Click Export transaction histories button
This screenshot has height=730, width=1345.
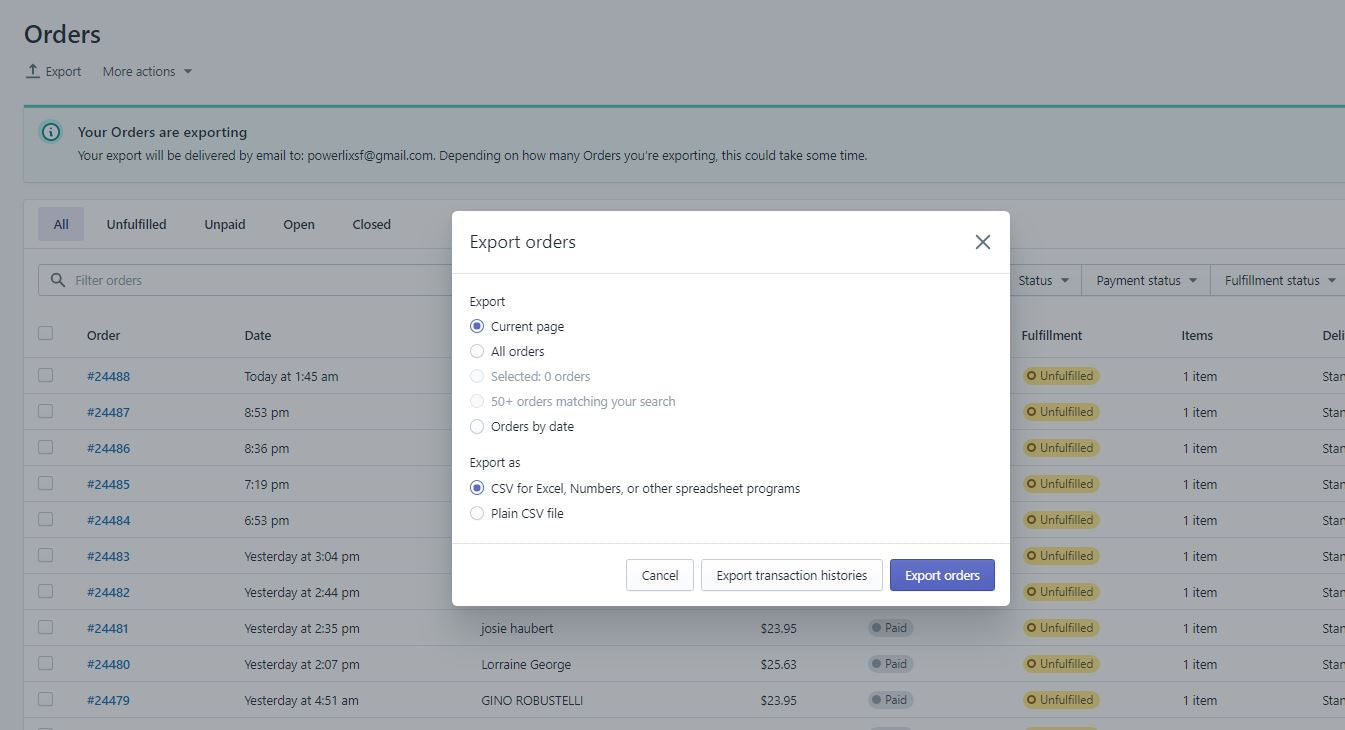(x=791, y=575)
